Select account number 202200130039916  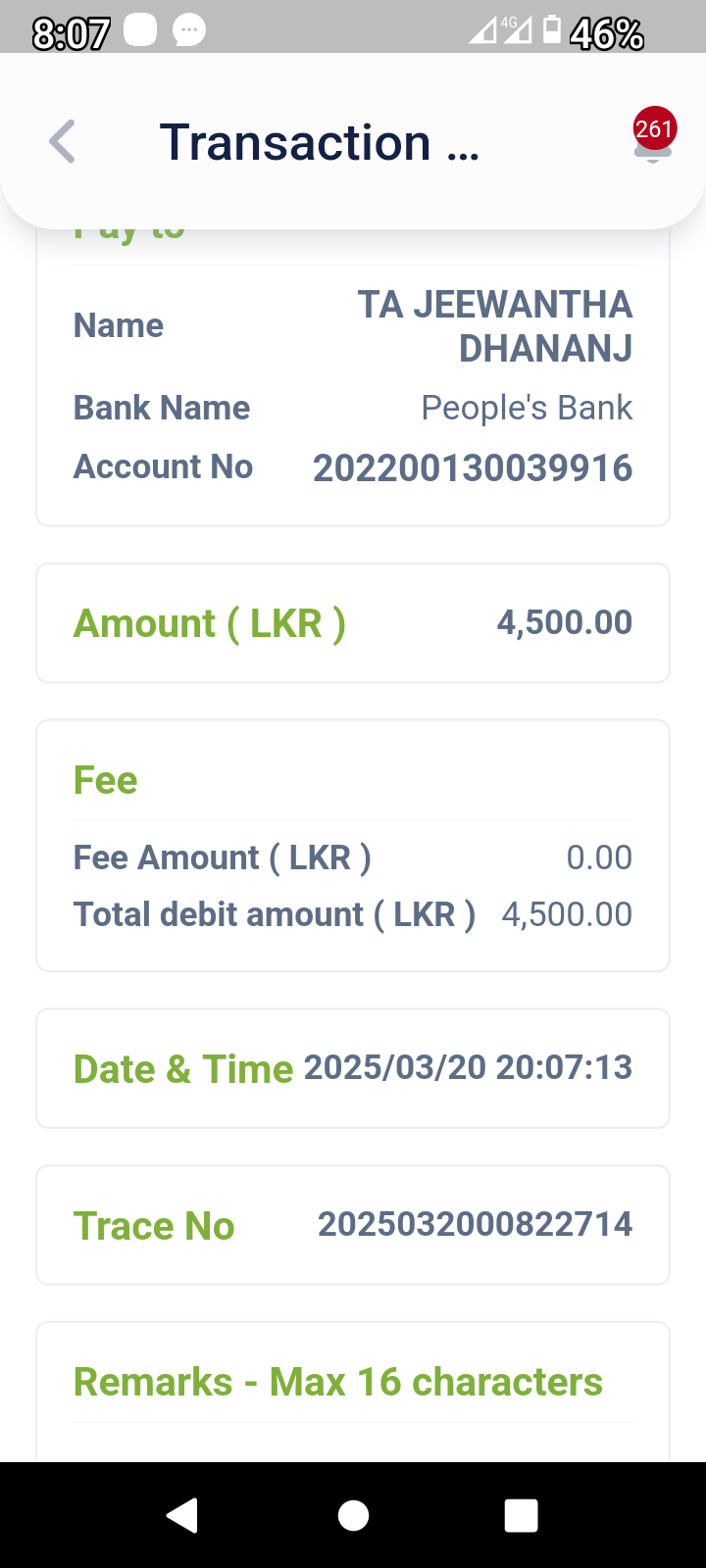pyautogui.click(x=473, y=468)
